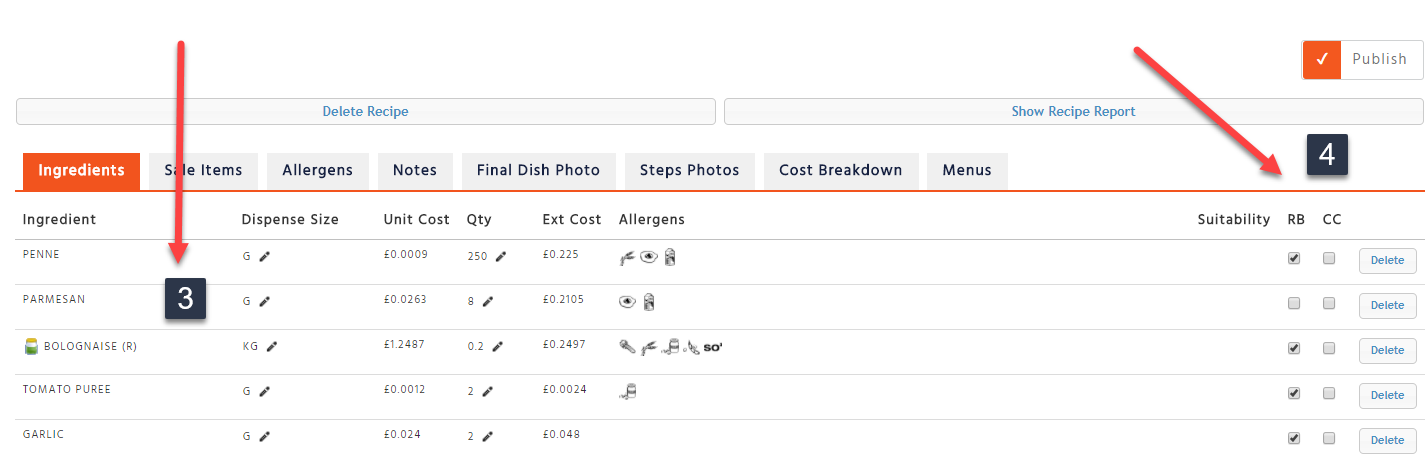This screenshot has height=454, width=1427.
Task: Tick CC checkbox for GARLIC
Action: coord(1329,438)
